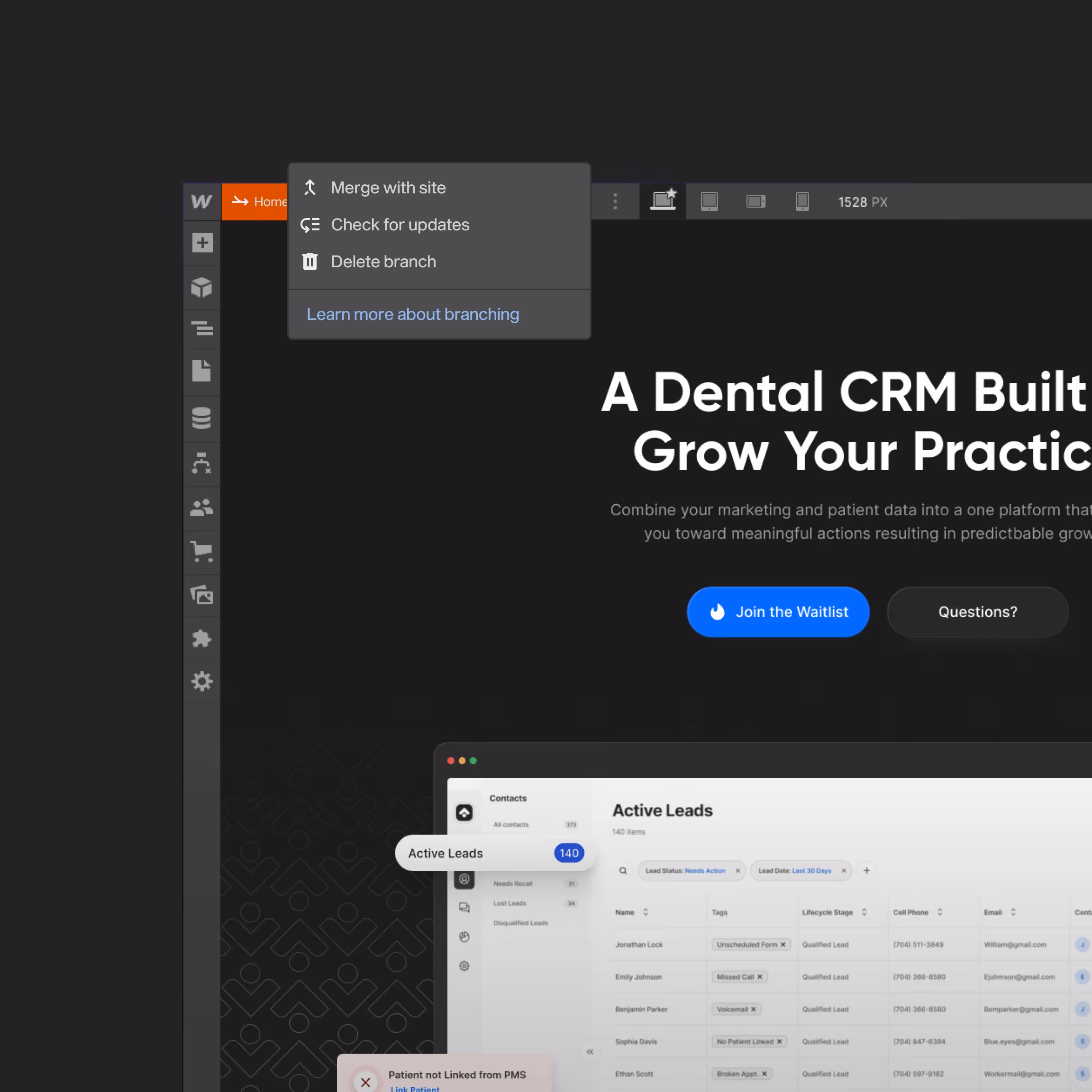Add a filter with the plus button

click(x=866, y=871)
